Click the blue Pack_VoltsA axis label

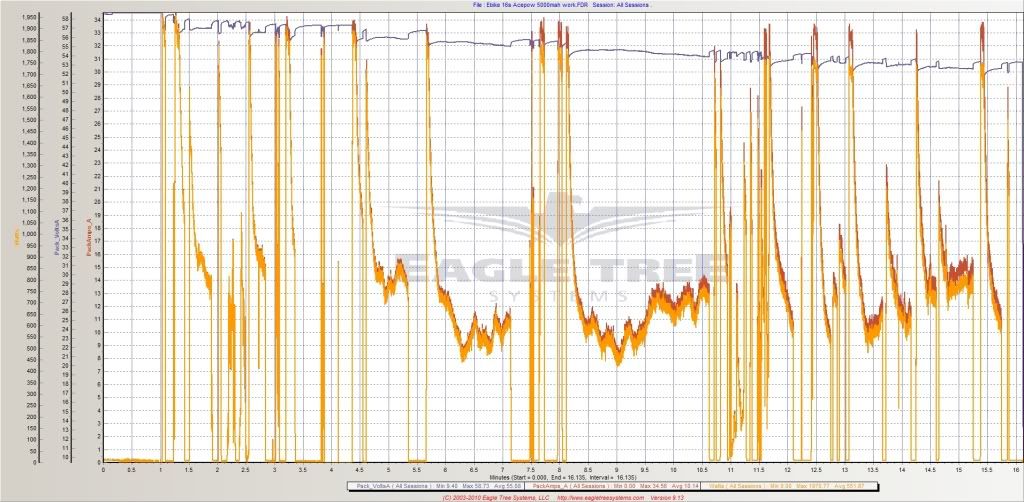click(x=55, y=236)
